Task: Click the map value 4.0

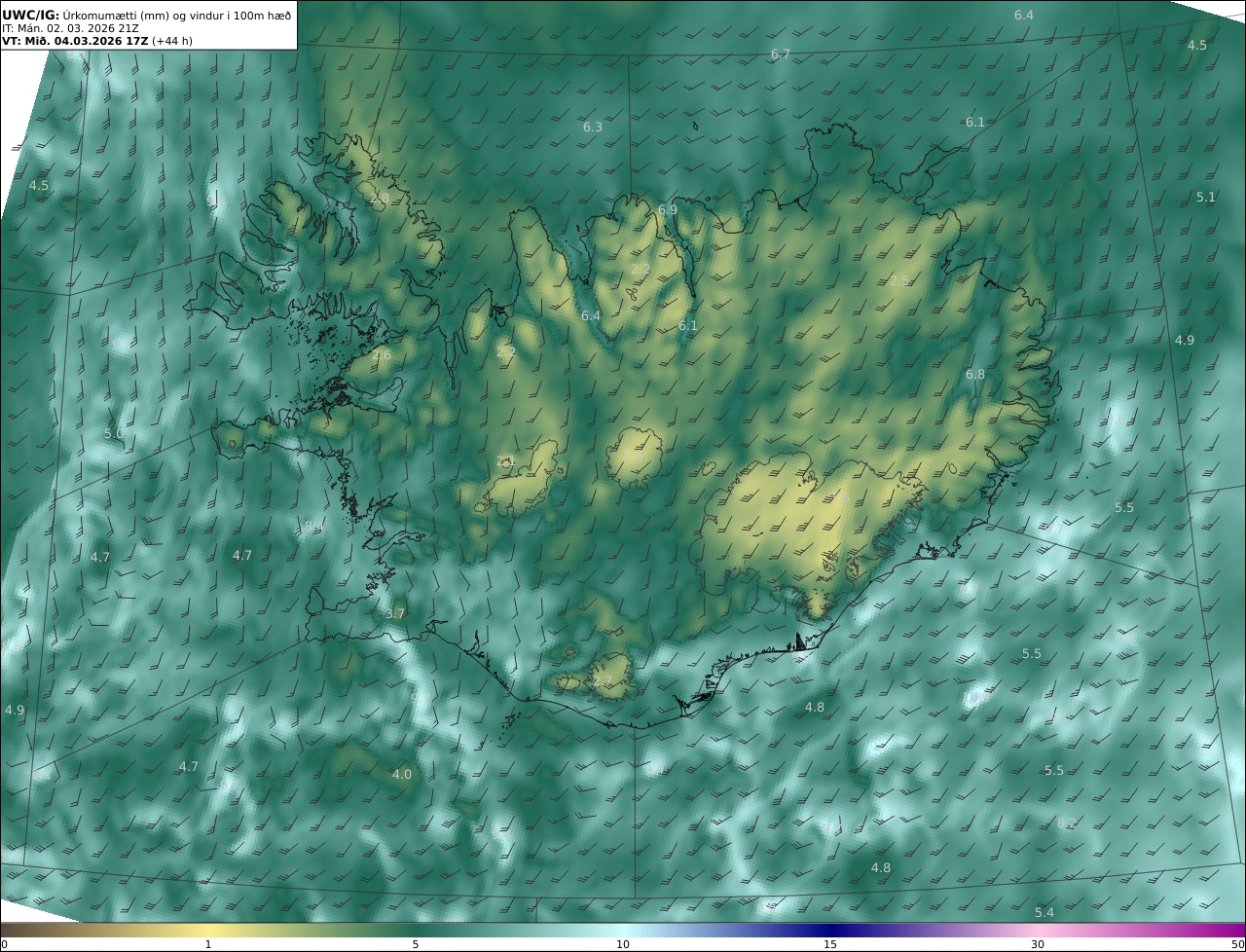Action: 402,775
